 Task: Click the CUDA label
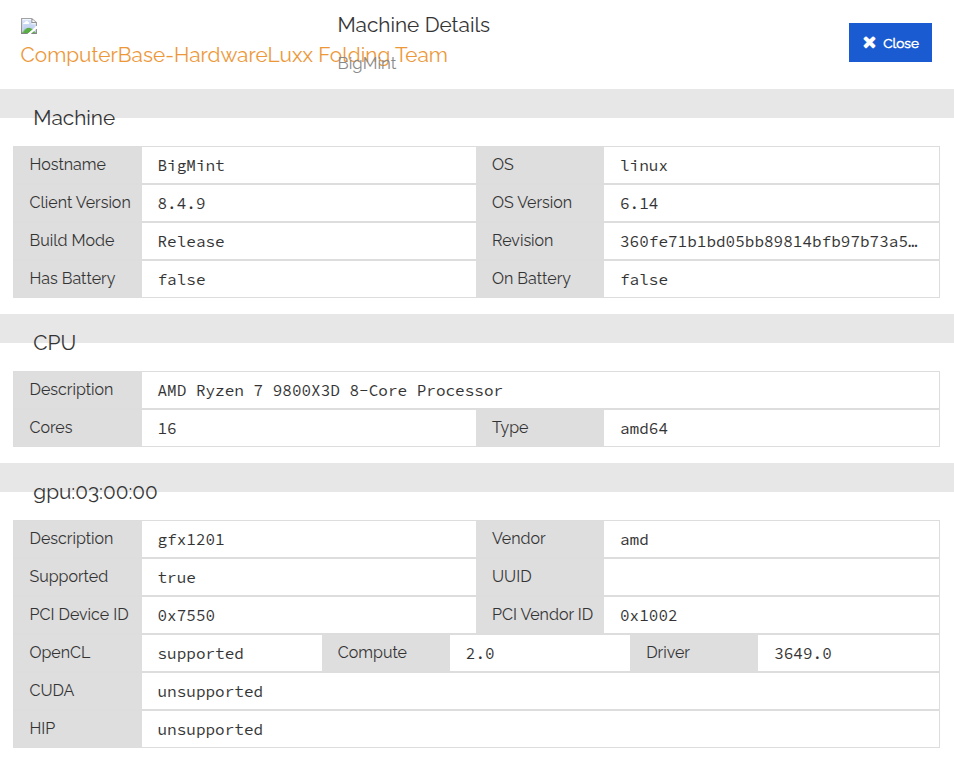[x=52, y=690]
